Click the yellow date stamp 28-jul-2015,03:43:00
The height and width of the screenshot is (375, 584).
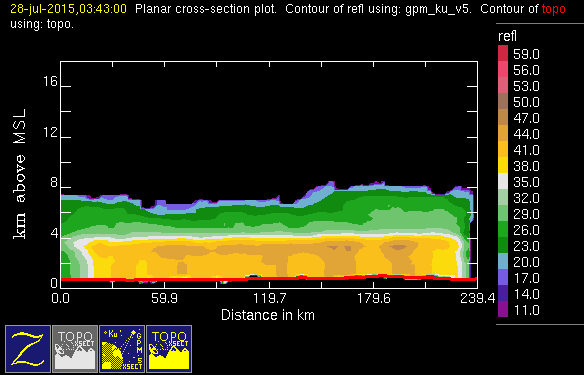(x=69, y=9)
